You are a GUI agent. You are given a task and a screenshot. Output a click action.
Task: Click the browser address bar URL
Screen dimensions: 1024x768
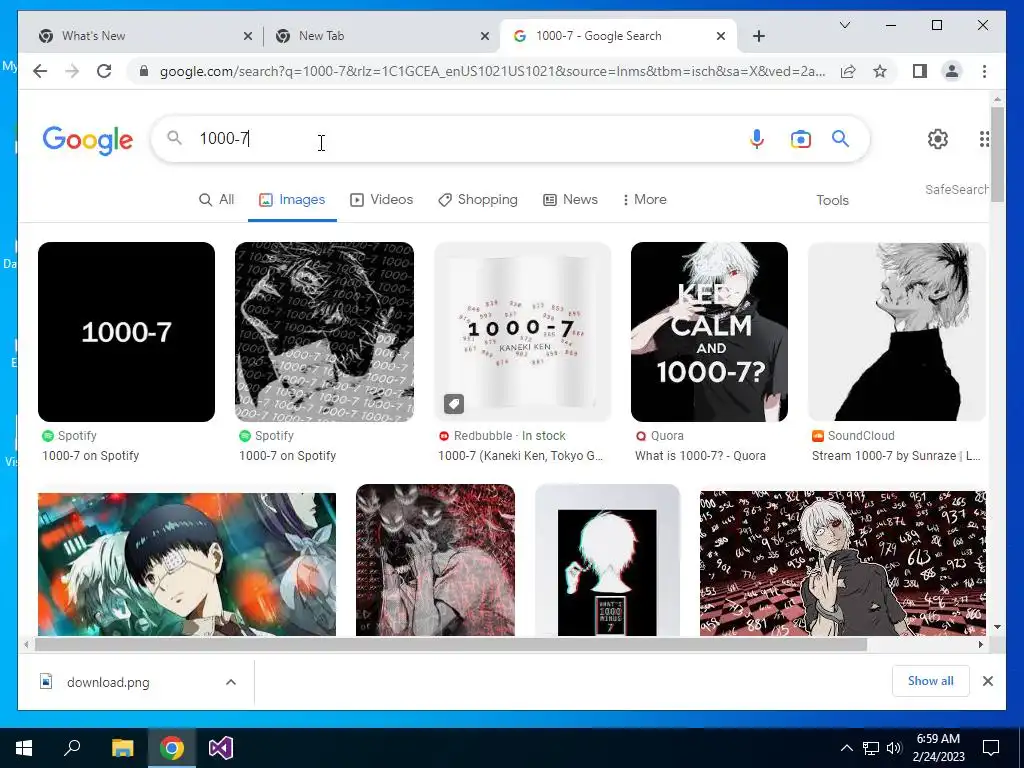(492, 71)
